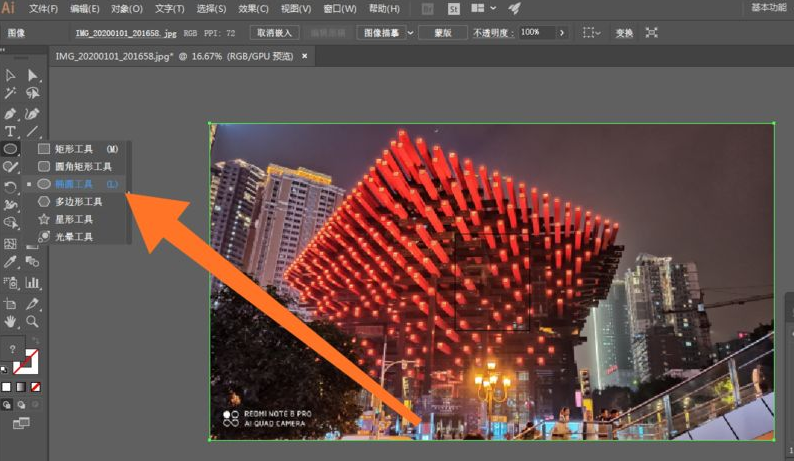The height and width of the screenshot is (461, 794).
Task: Select the Eyedropper tool
Action: click(x=10, y=262)
